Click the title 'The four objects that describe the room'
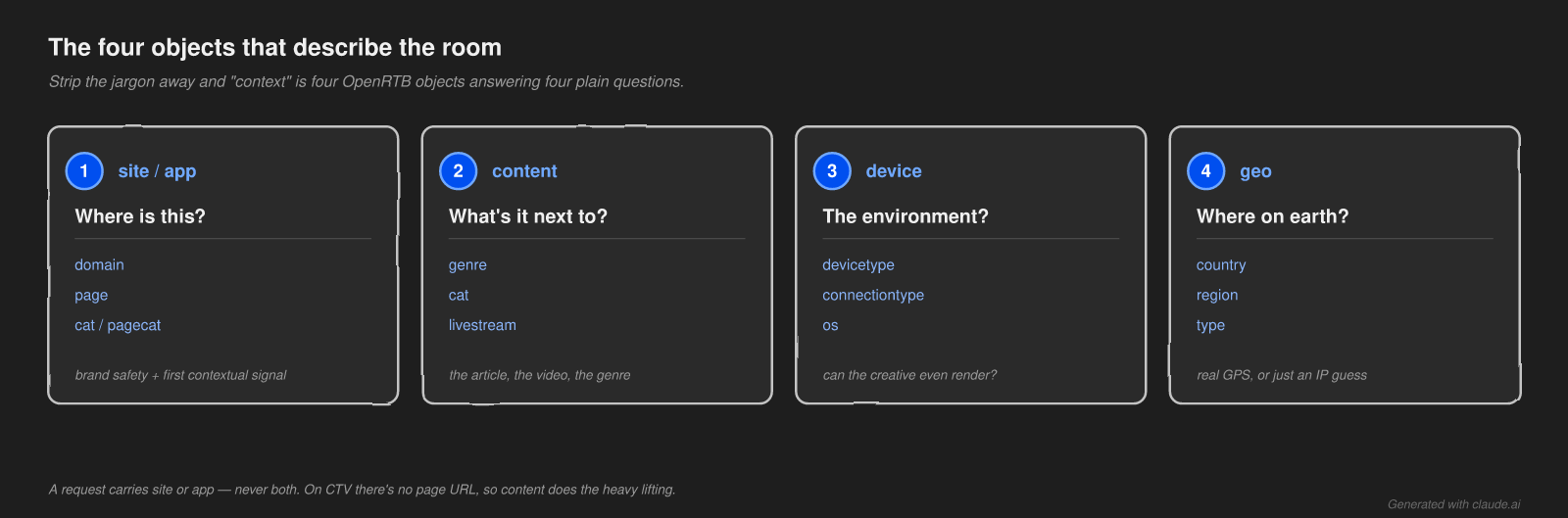Screen dimensions: 1568x518 (275, 47)
